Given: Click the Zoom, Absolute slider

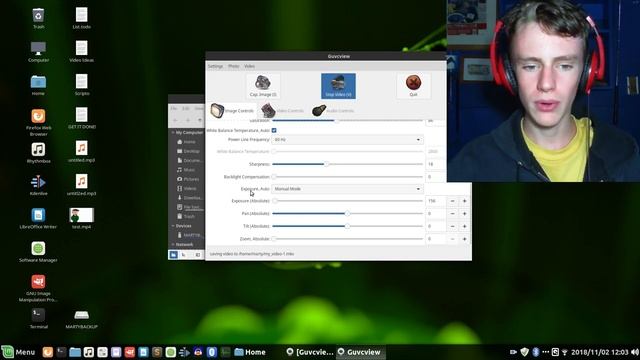Looking at the screenshot, I should click(x=347, y=239).
